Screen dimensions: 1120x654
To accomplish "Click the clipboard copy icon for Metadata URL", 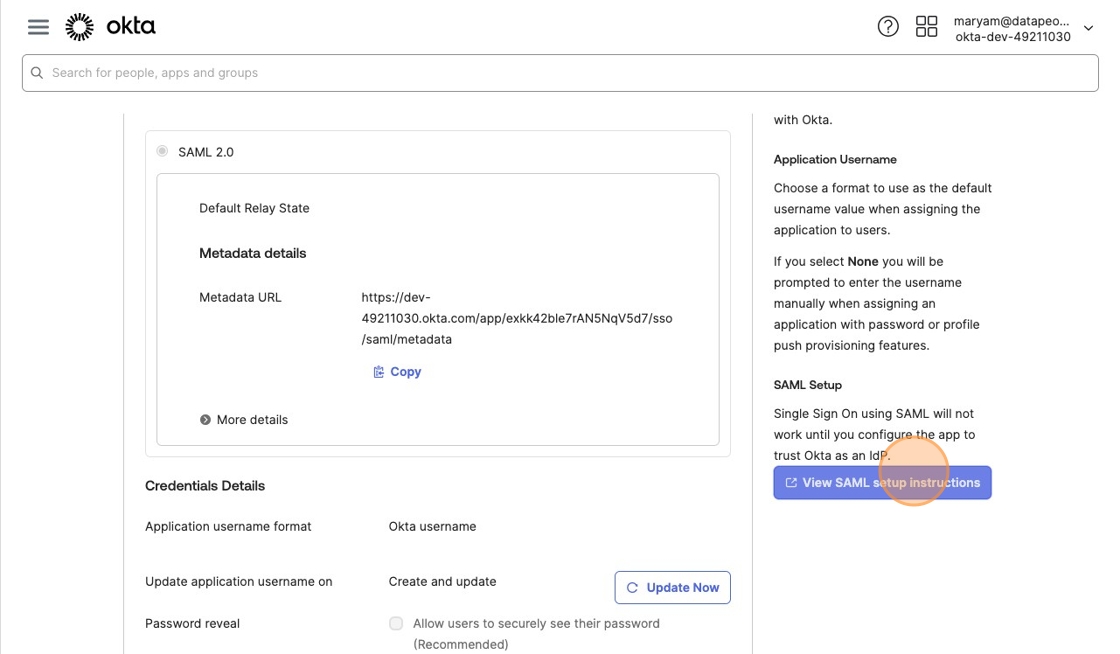I will (x=379, y=372).
